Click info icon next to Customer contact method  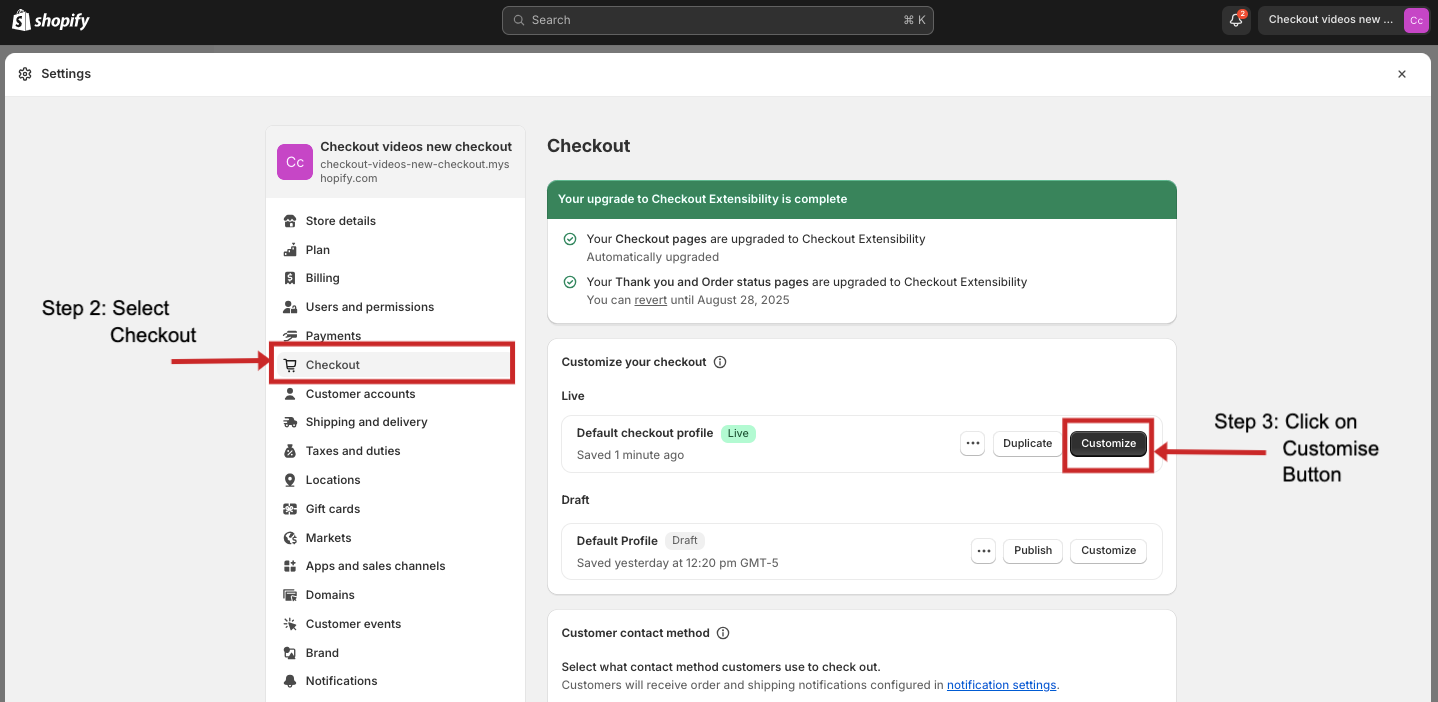click(723, 633)
